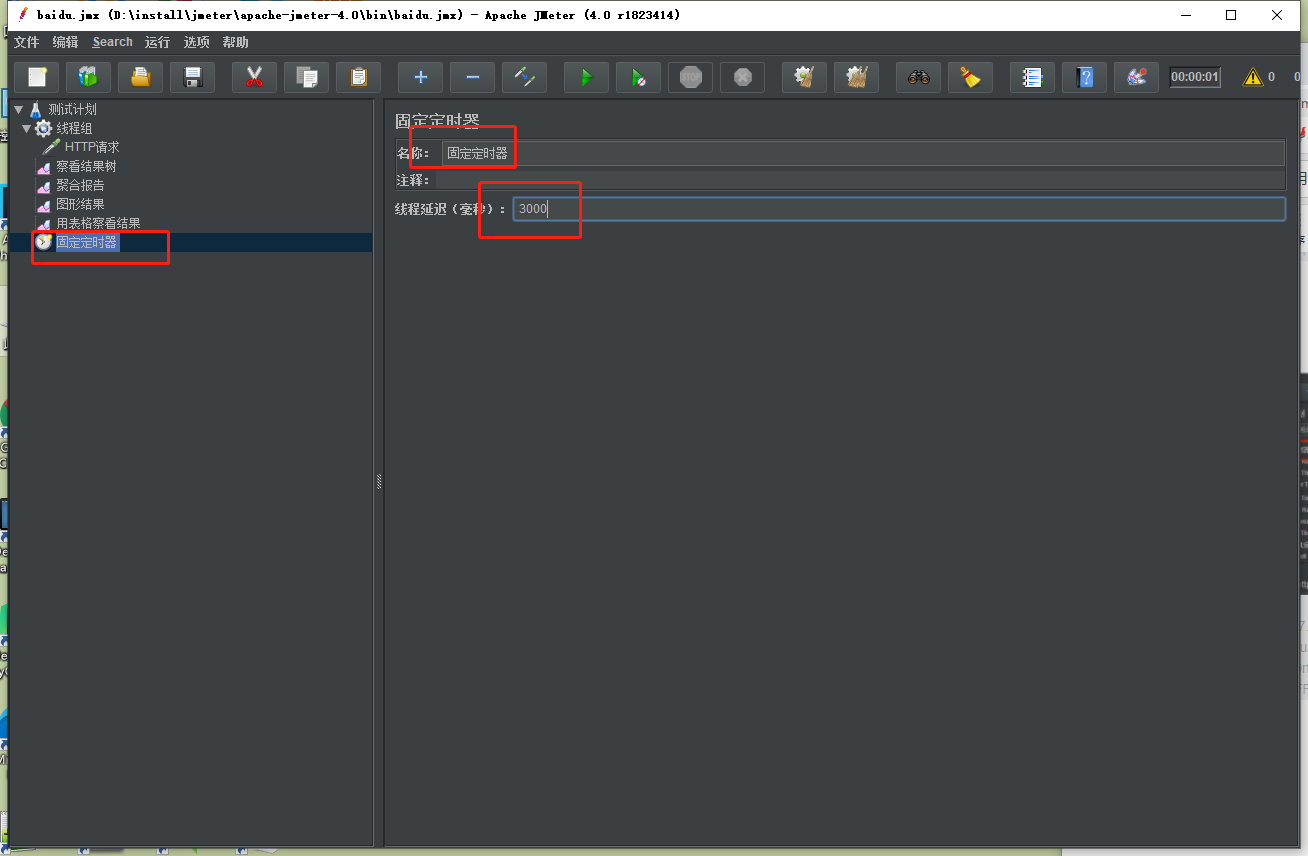The image size is (1308, 856).
Task: Click the feather plugin icon in toolbar
Action: pos(1136,77)
